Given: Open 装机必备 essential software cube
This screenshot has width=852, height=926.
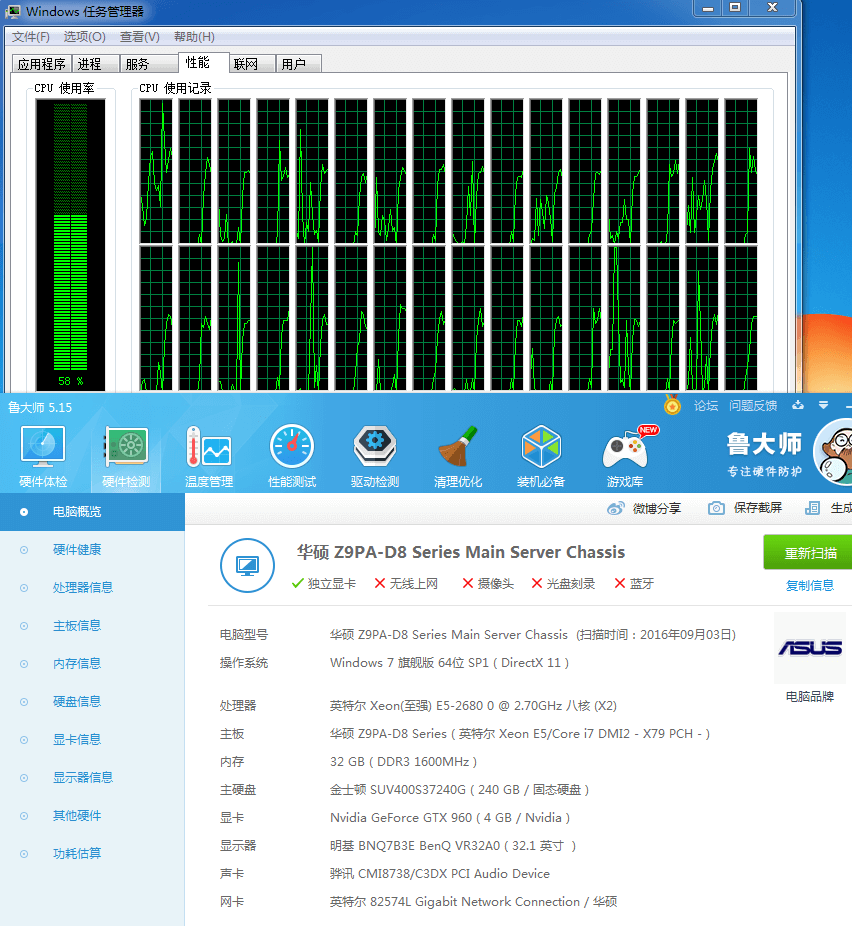Looking at the screenshot, I should [x=541, y=457].
